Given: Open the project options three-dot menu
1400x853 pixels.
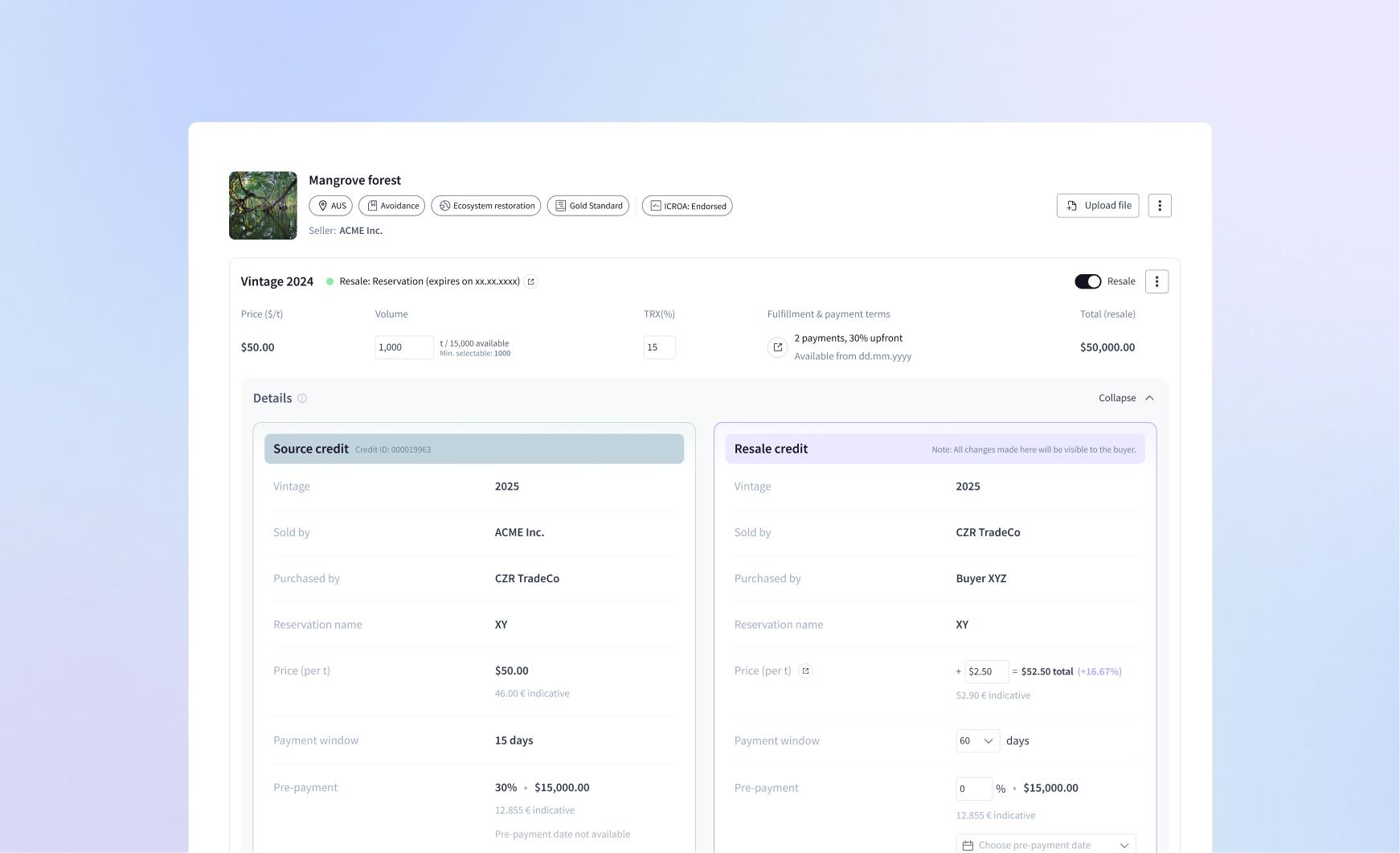Looking at the screenshot, I should coord(1159,206).
